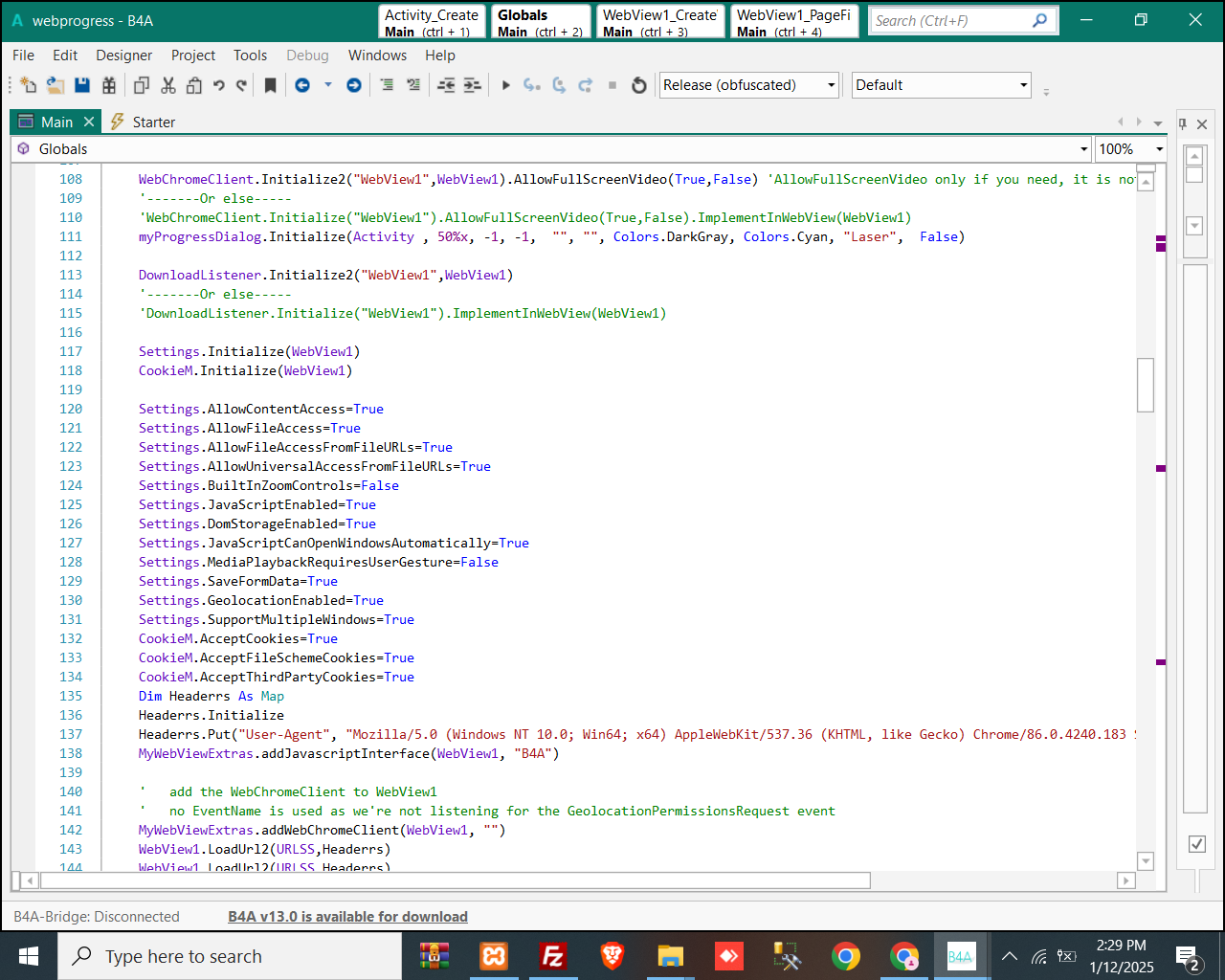Screen dimensions: 1225x980
Task: Click the Cut scissors icon
Action: [x=168, y=85]
